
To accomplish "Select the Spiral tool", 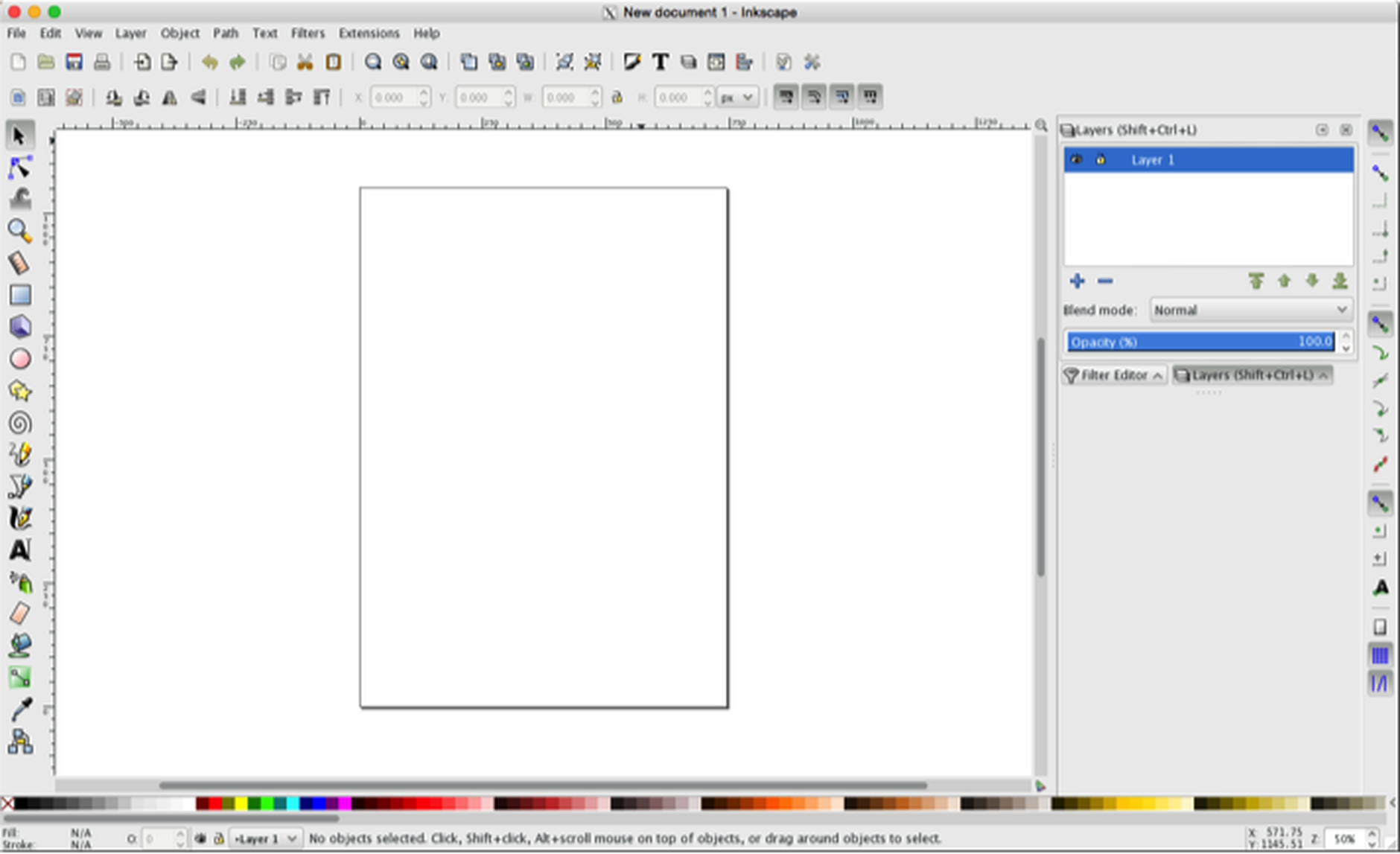I will tap(20, 423).
